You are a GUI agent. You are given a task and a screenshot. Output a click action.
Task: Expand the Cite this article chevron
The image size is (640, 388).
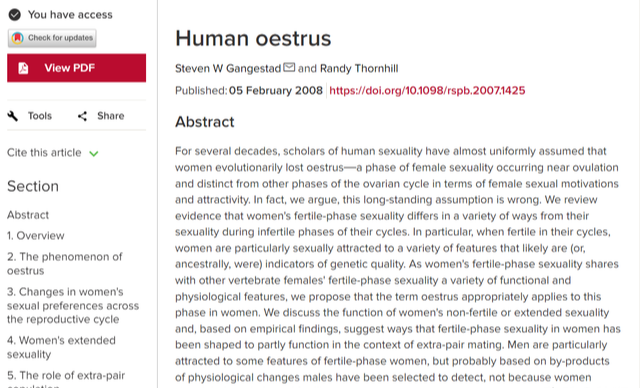tap(94, 154)
